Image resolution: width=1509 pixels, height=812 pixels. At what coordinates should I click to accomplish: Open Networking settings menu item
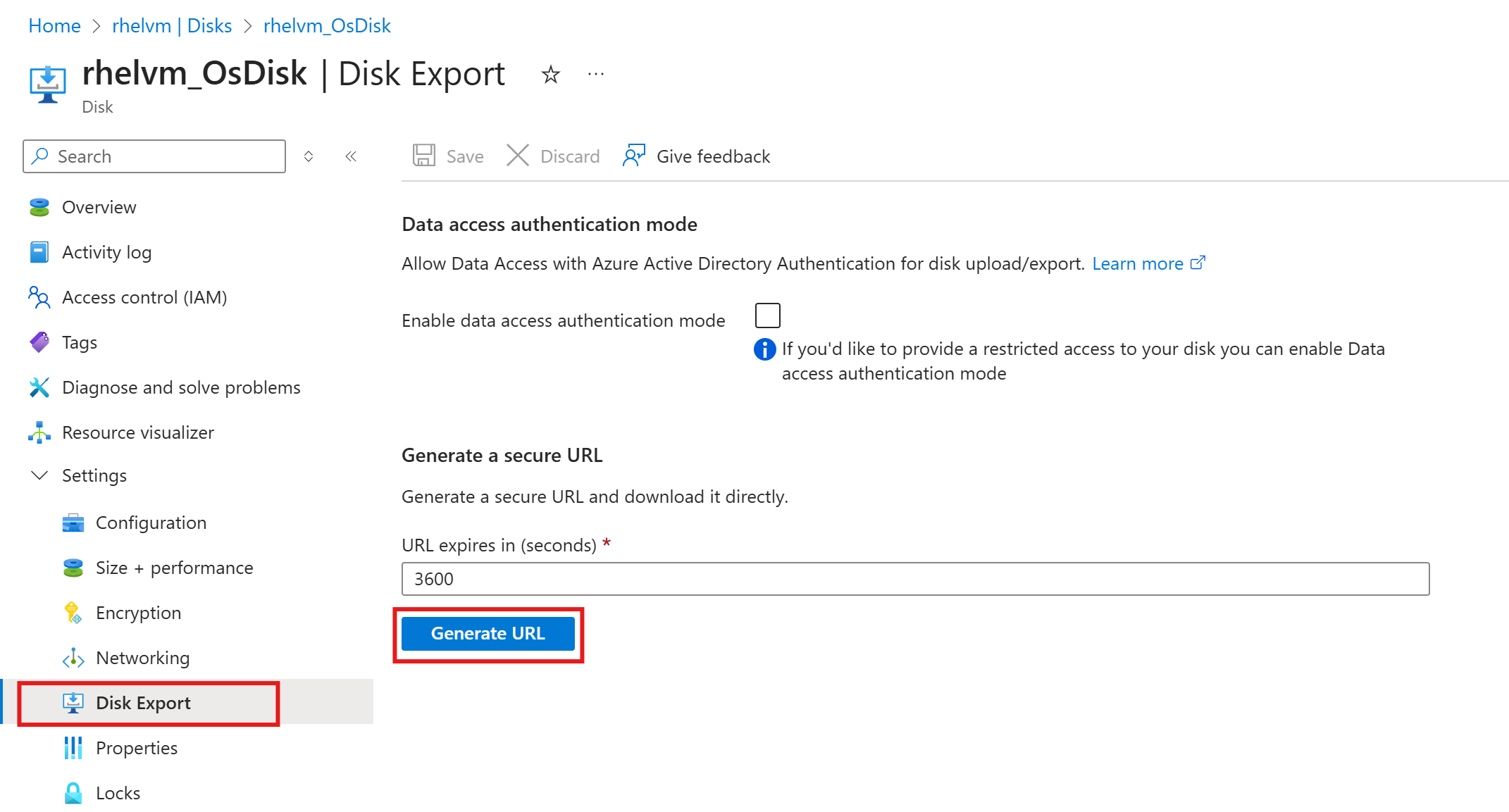point(142,658)
